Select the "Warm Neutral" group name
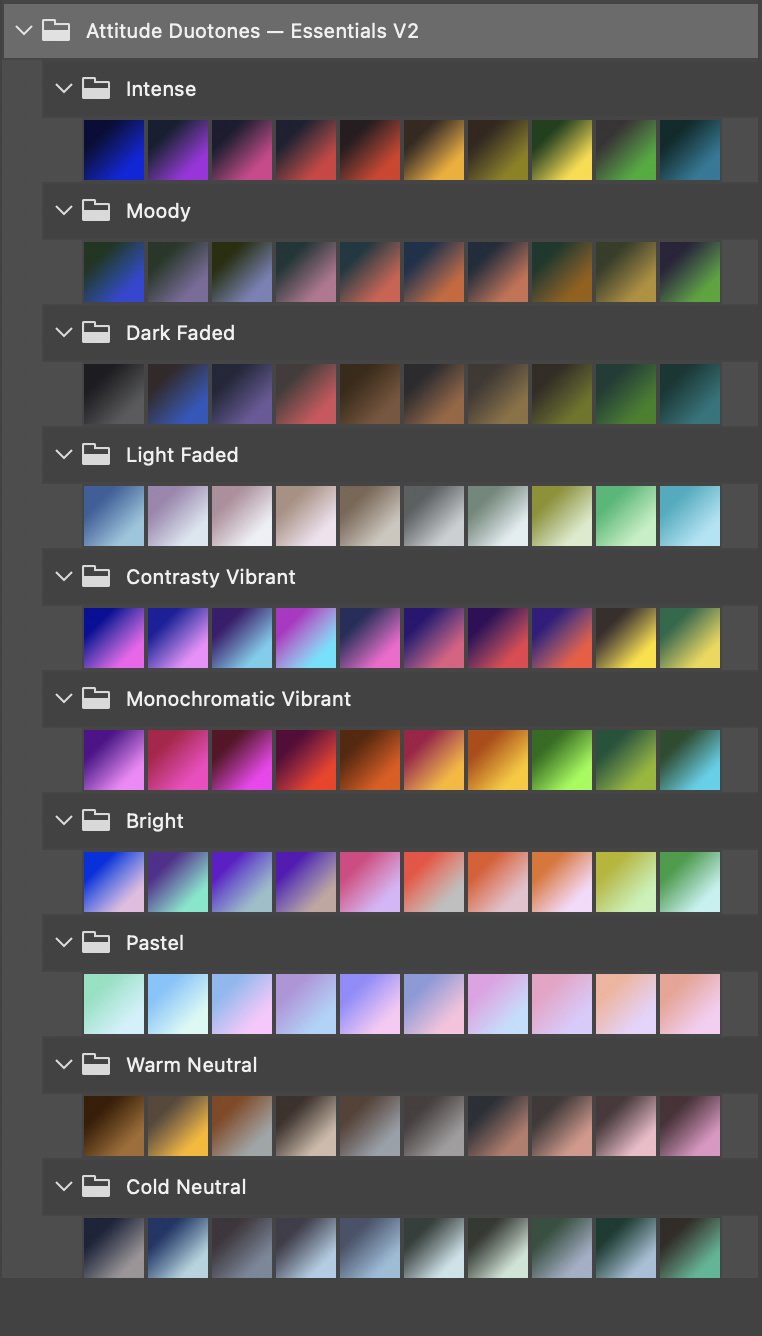The image size is (762, 1336). (x=192, y=1065)
